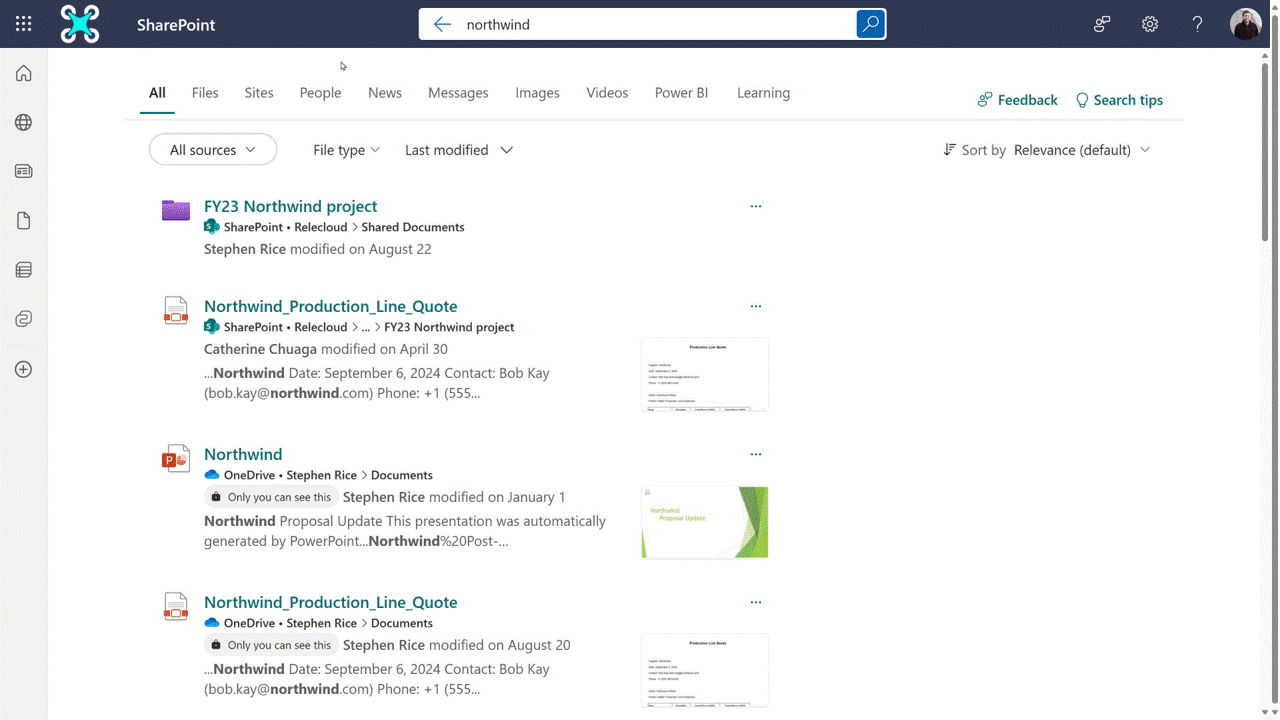This screenshot has width=1280, height=720.
Task: Click the sort order icon beside Sort by
Action: coord(949,150)
